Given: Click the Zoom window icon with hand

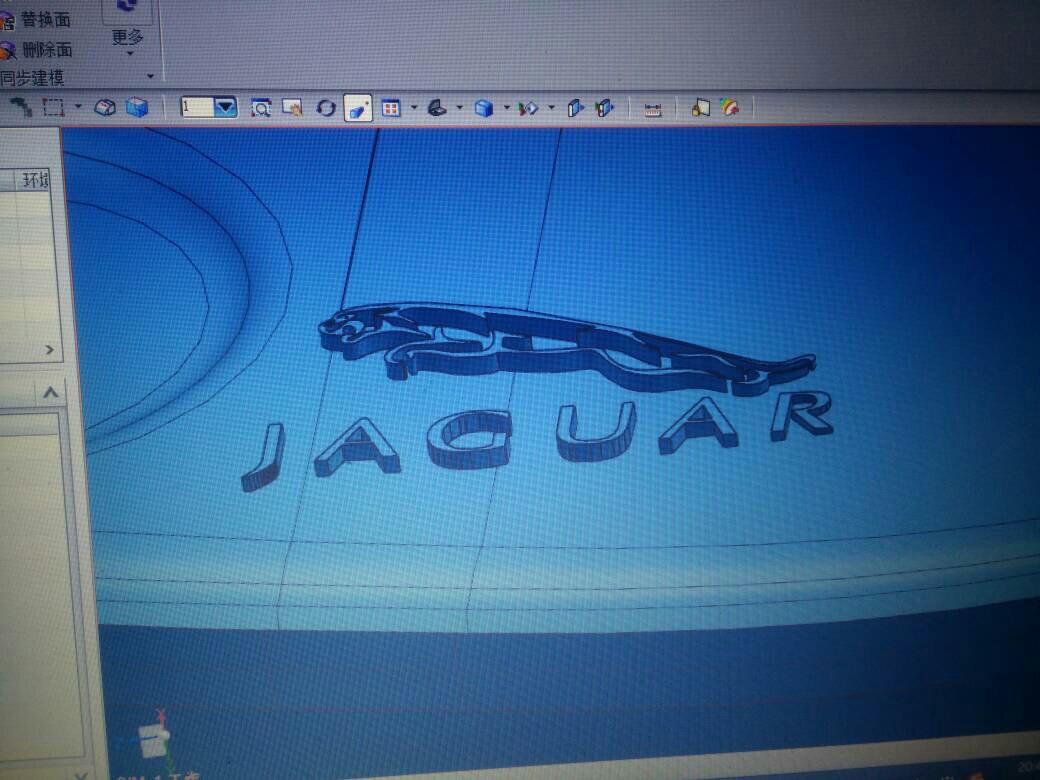Looking at the screenshot, I should [292, 107].
